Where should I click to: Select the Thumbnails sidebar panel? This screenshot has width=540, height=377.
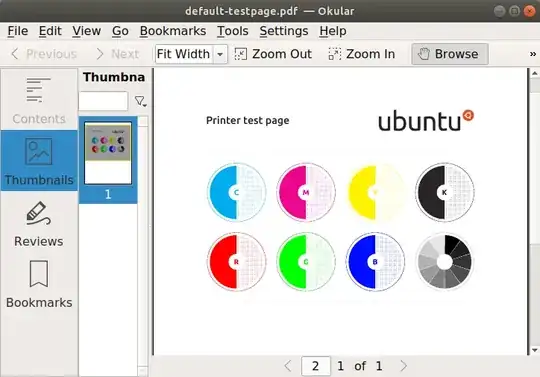(39, 160)
